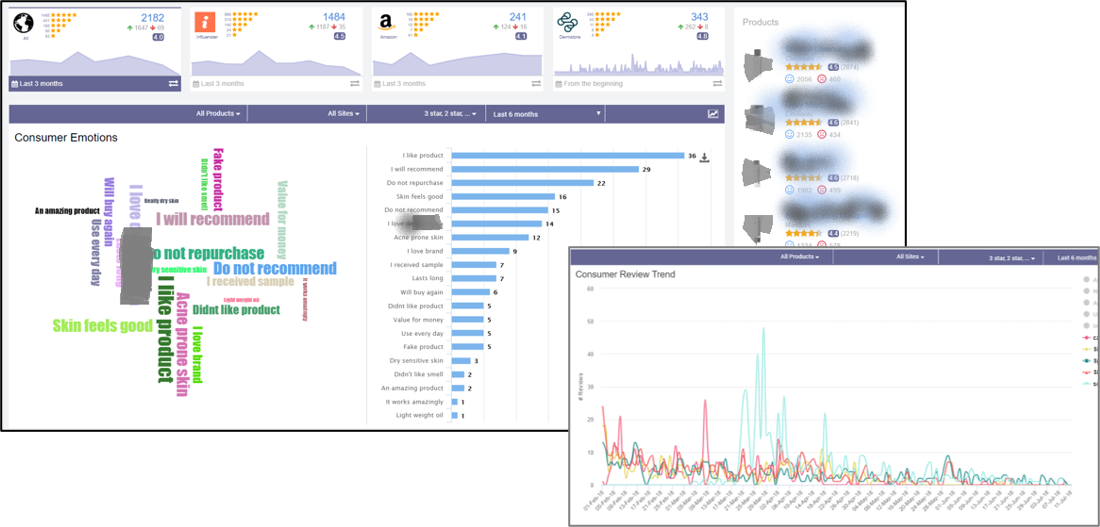Download the consumer emotions bar chart
This screenshot has width=1100, height=527.
point(705,157)
